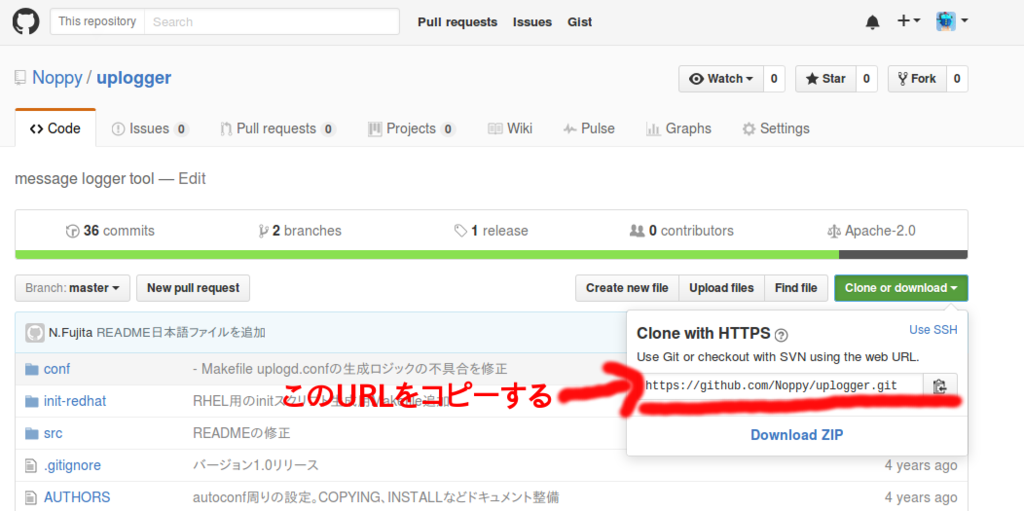Expand the Branch: master selector

tap(72, 288)
